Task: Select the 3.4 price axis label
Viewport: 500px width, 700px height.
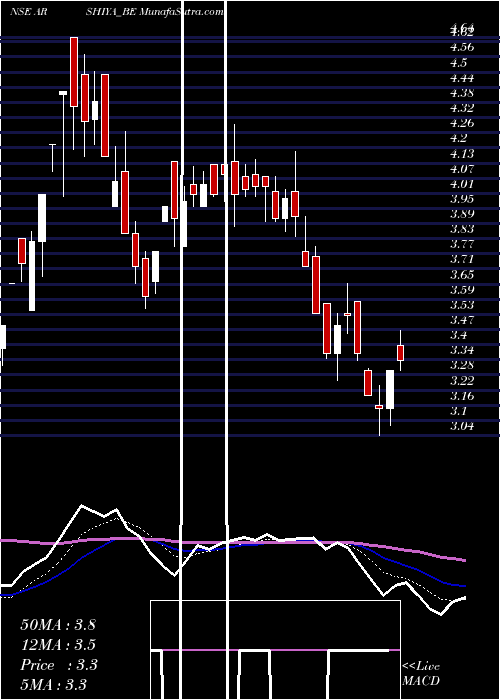Action: tap(458, 335)
